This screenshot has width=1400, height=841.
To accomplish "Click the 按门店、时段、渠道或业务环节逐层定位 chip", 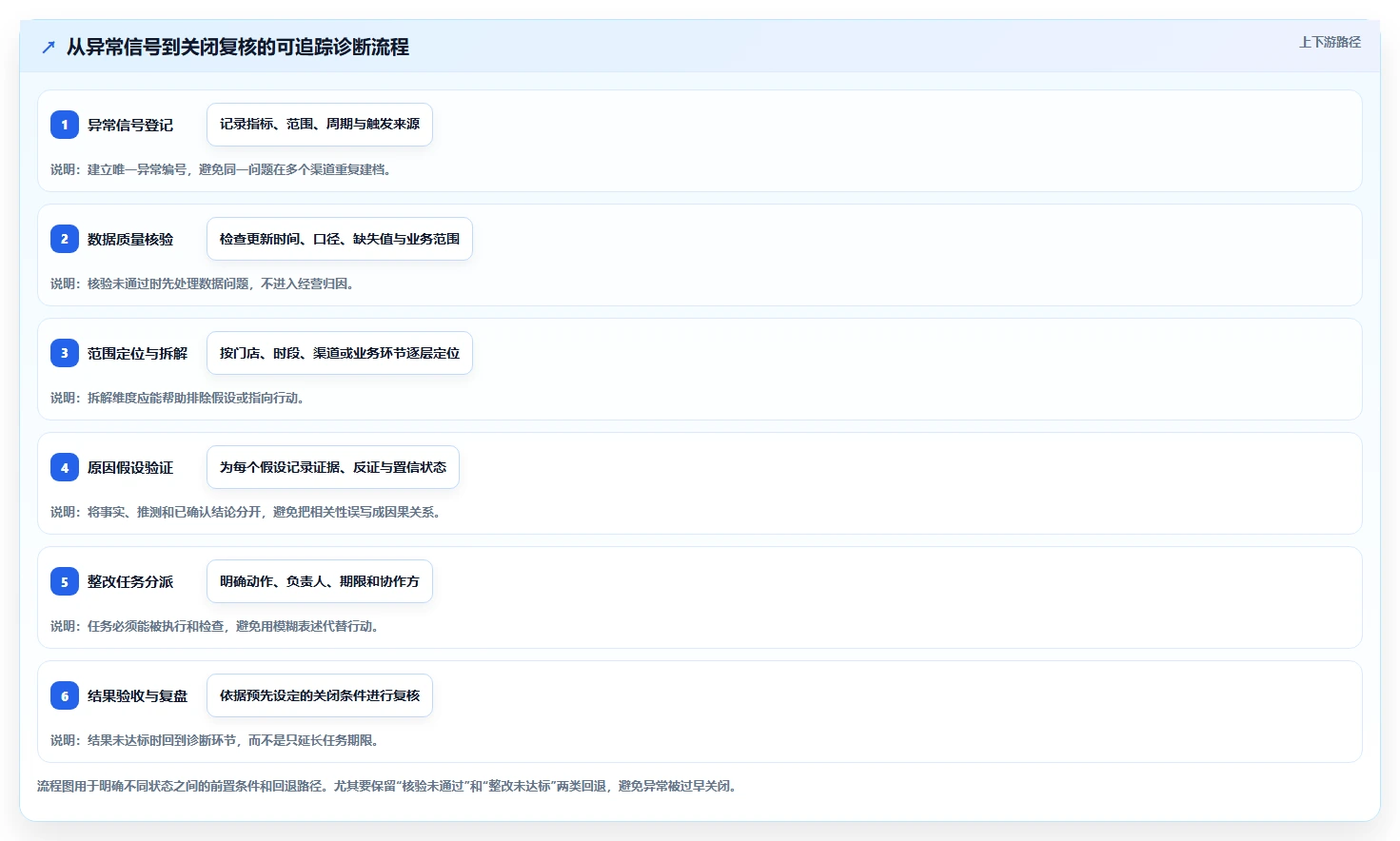I will (x=340, y=353).
